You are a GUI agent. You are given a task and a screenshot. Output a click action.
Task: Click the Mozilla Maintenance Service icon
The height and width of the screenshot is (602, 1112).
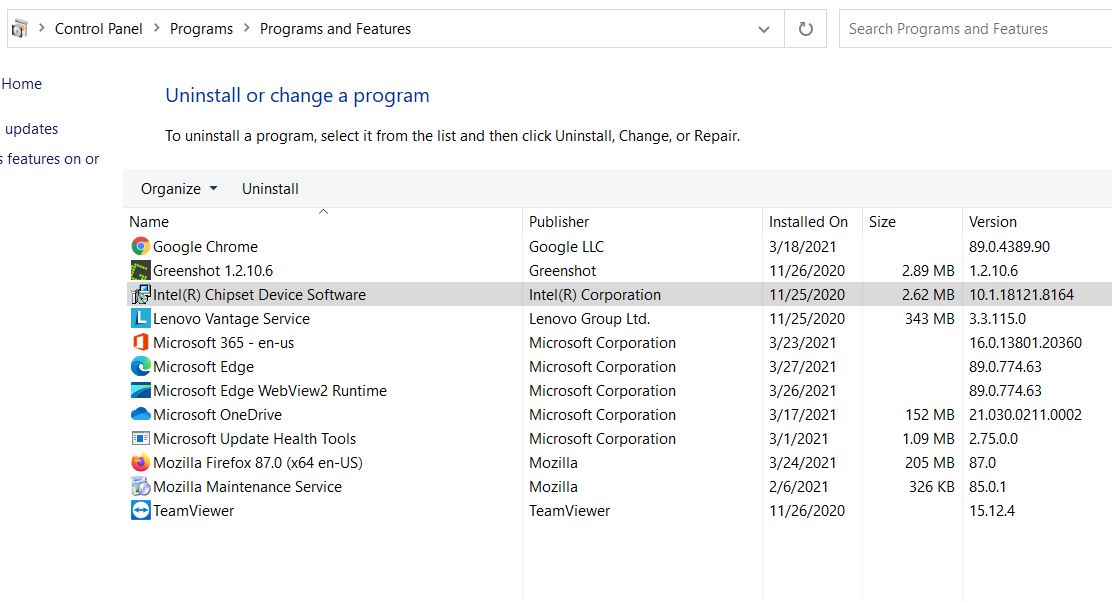[140, 486]
